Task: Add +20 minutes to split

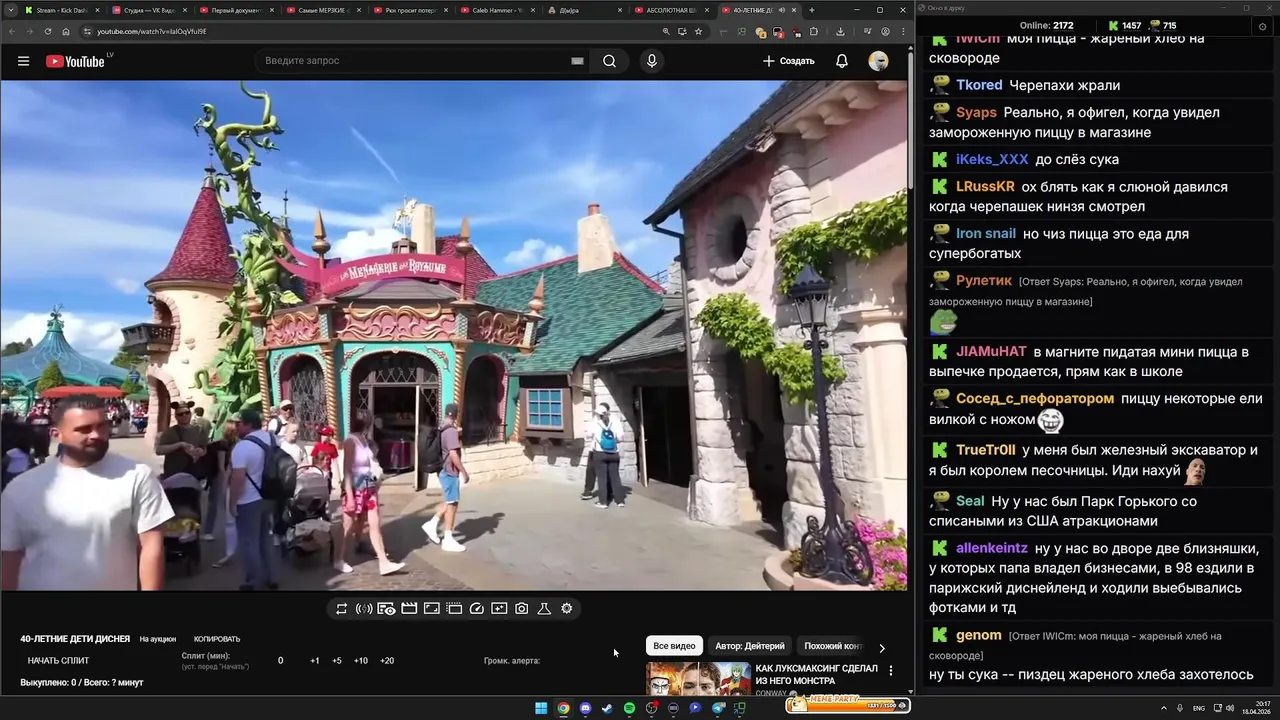Action: [x=387, y=661]
